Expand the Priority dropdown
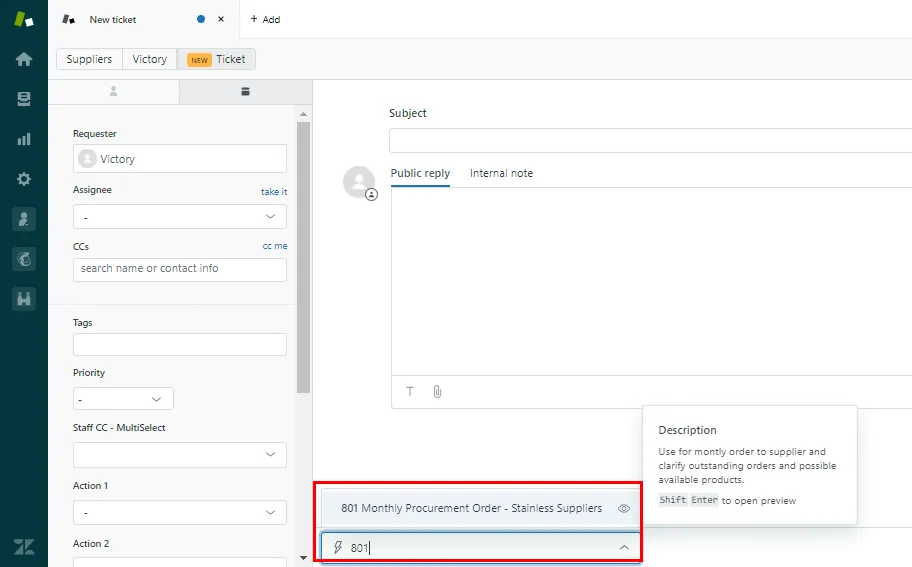This screenshot has height=567, width=912. [x=123, y=399]
